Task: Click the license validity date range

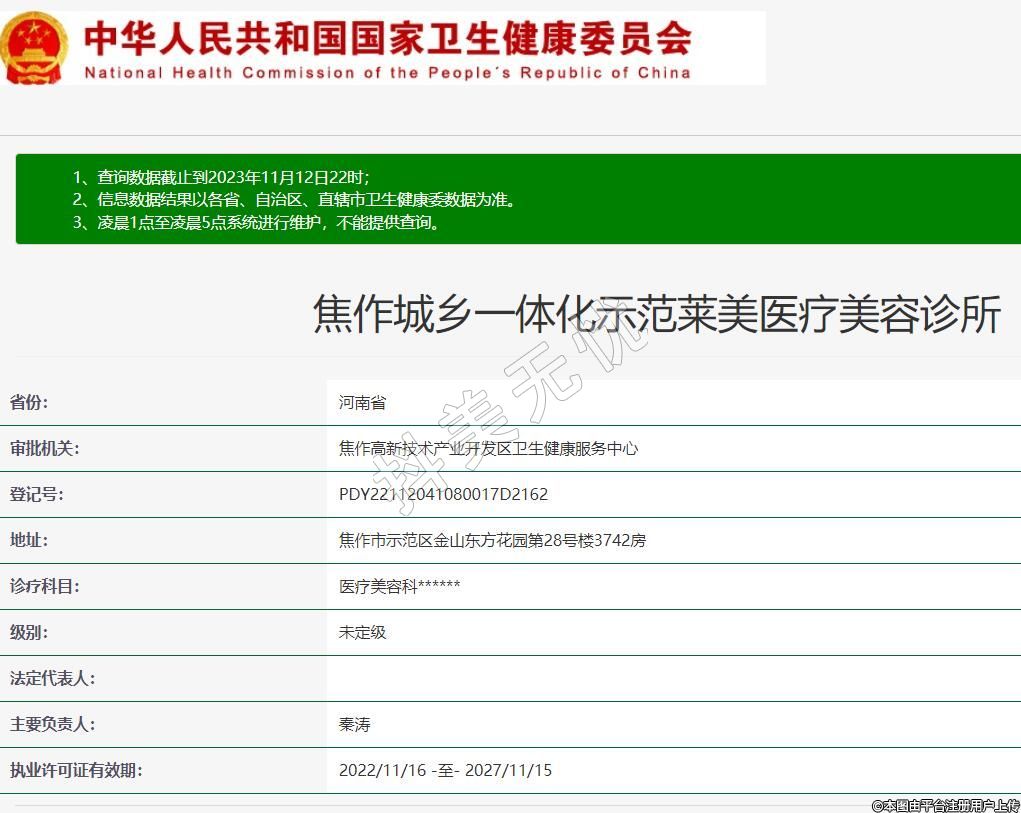Action: (445, 771)
